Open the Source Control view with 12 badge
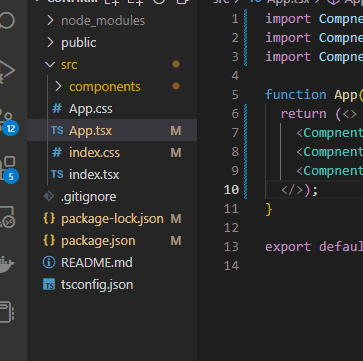 click(x=7, y=121)
